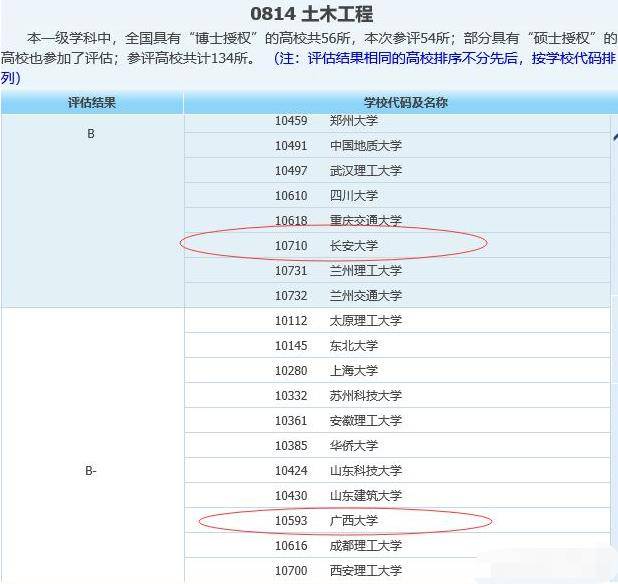
Task: Select the 成都理工大学 entry
Action: [x=397, y=545]
